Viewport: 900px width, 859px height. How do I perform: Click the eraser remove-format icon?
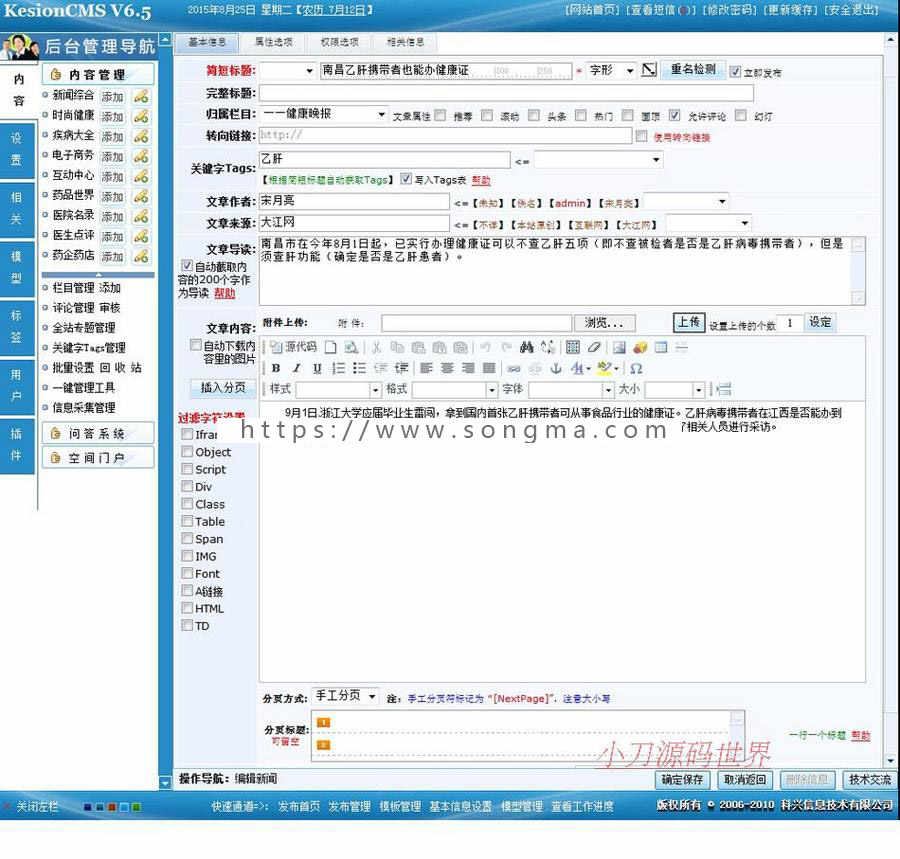(x=593, y=347)
